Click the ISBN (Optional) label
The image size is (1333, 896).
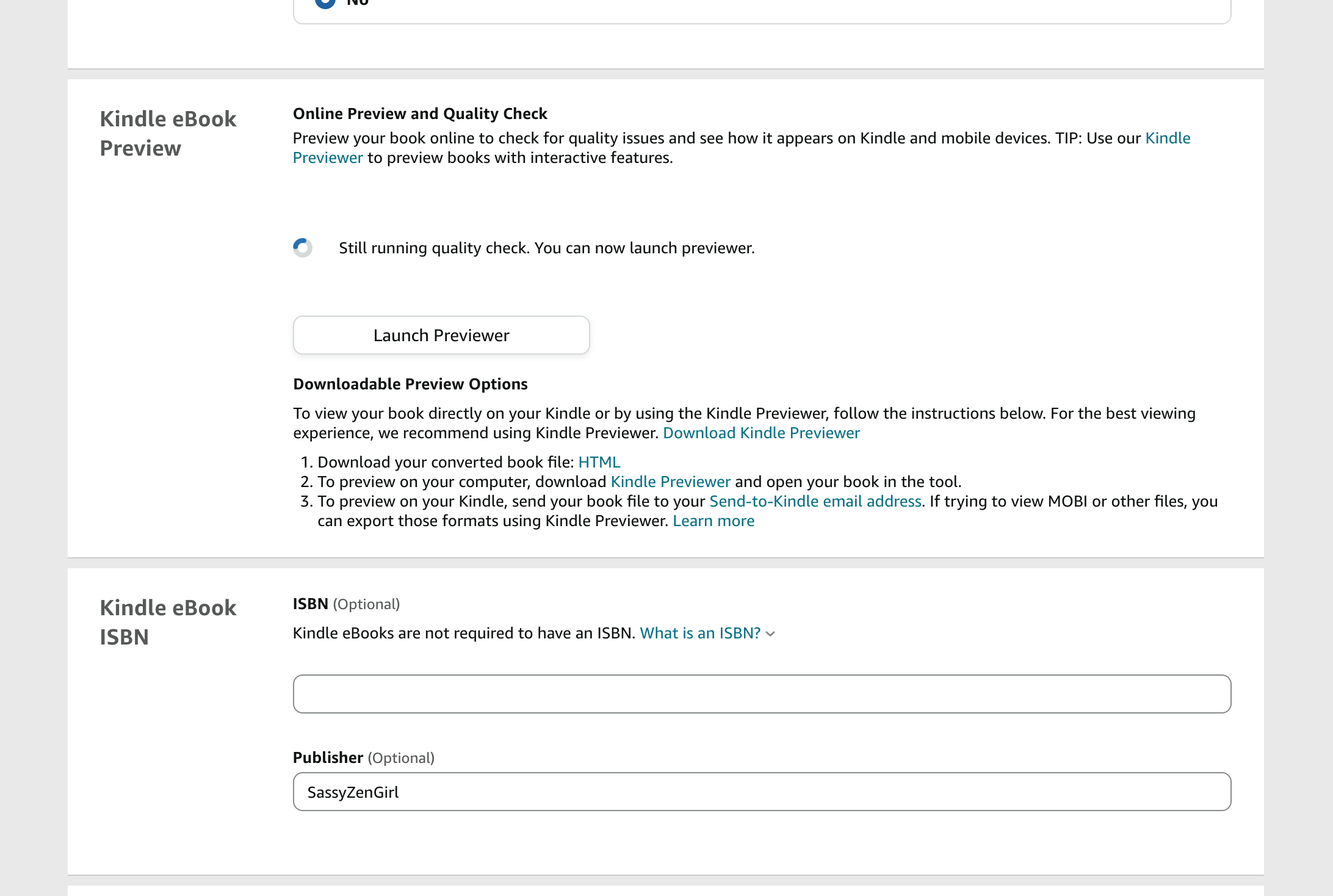(346, 604)
